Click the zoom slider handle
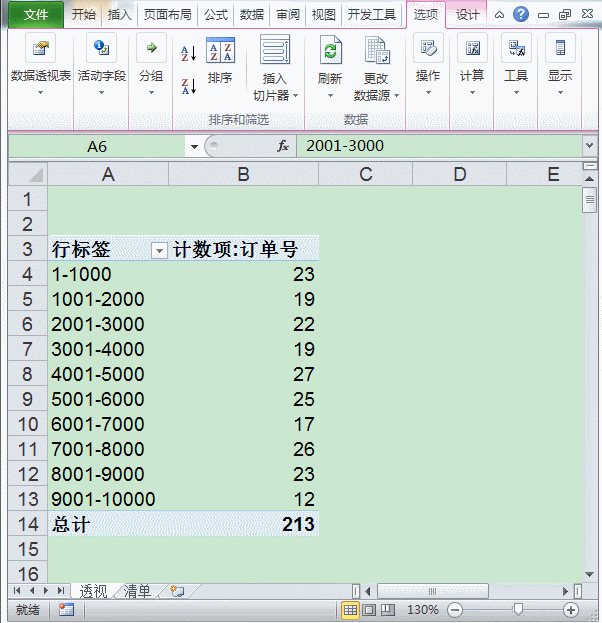602x623 pixels. click(517, 609)
